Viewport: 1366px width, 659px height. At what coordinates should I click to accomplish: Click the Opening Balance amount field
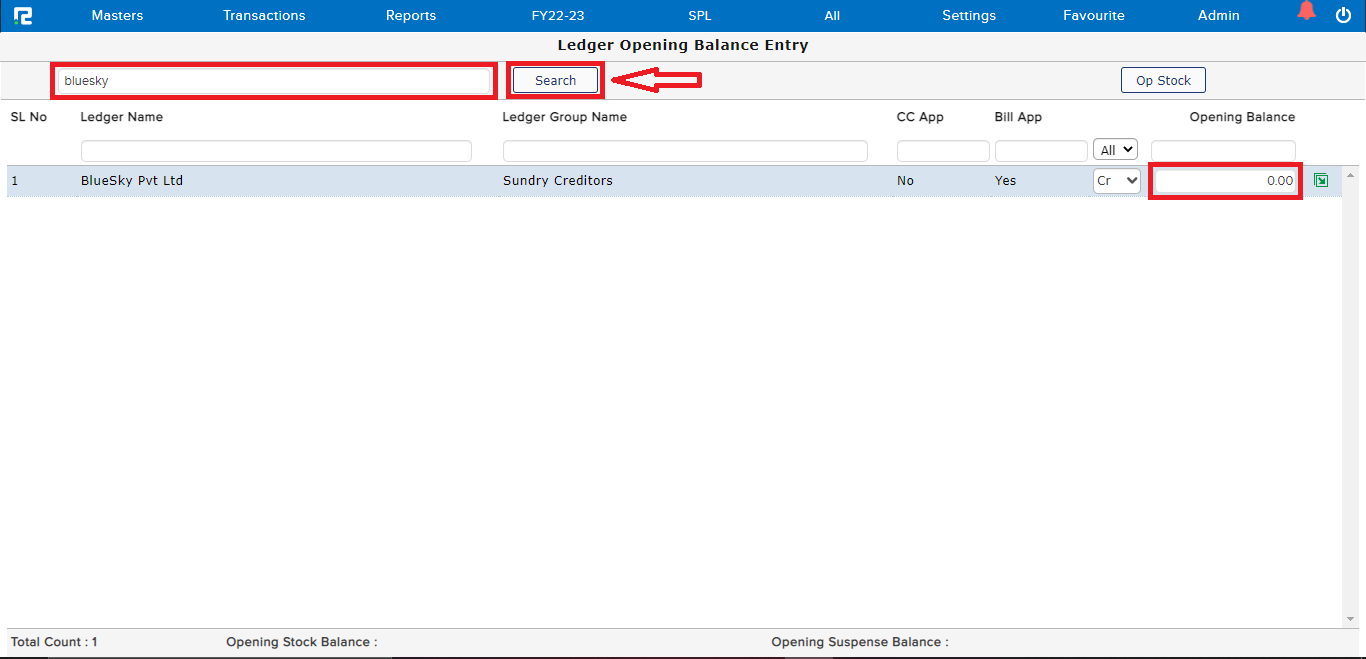[x=1225, y=181]
